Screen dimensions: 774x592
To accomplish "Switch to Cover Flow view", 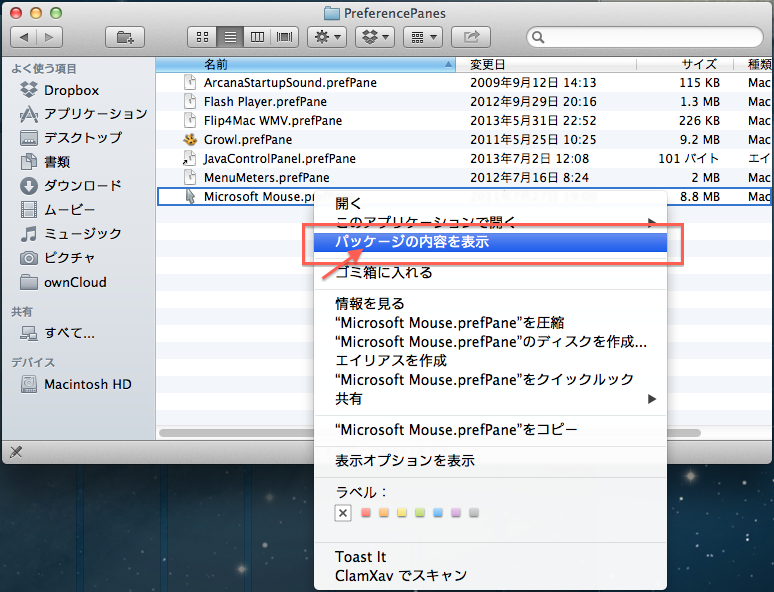I will point(284,37).
